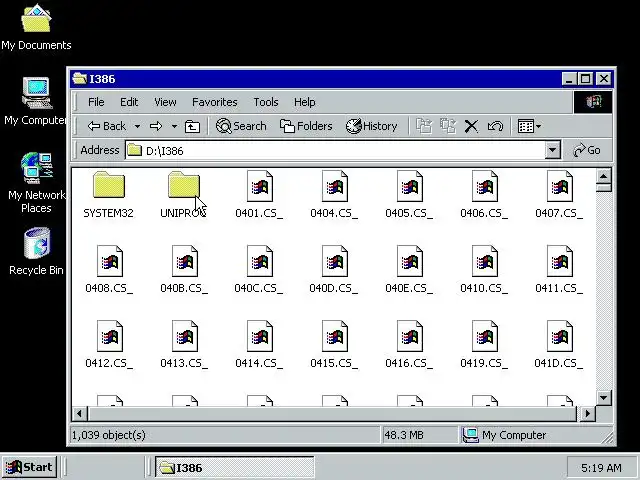Open the Back history dropdown arrow
The height and width of the screenshot is (480, 640).
pos(138,127)
